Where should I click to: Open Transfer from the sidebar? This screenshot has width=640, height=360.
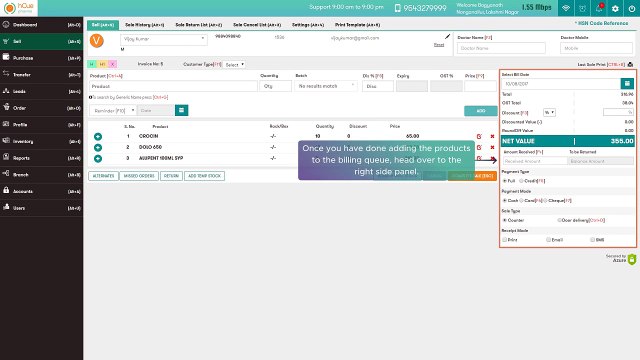click(6, 74)
